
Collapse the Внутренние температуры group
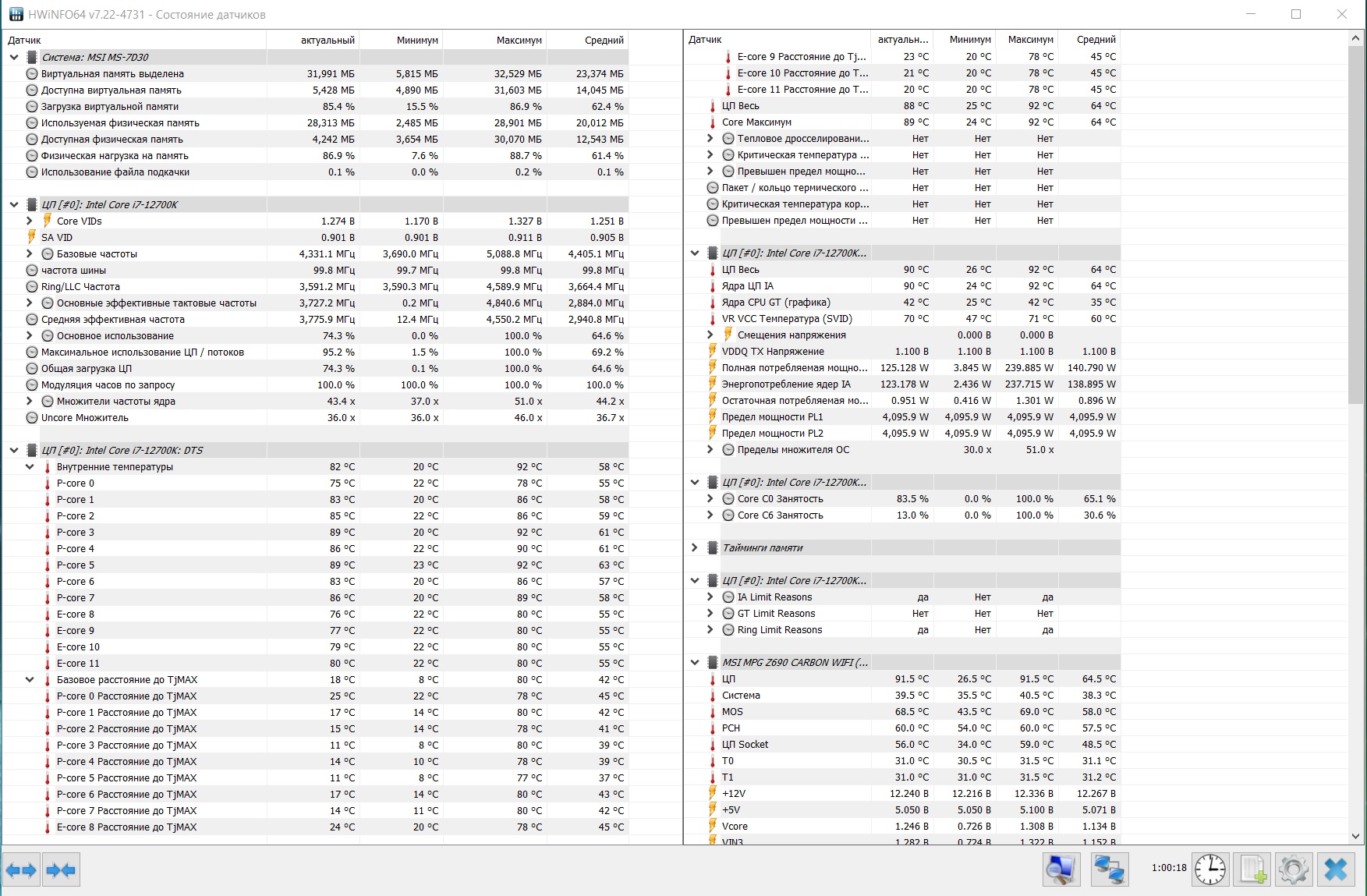click(30, 466)
